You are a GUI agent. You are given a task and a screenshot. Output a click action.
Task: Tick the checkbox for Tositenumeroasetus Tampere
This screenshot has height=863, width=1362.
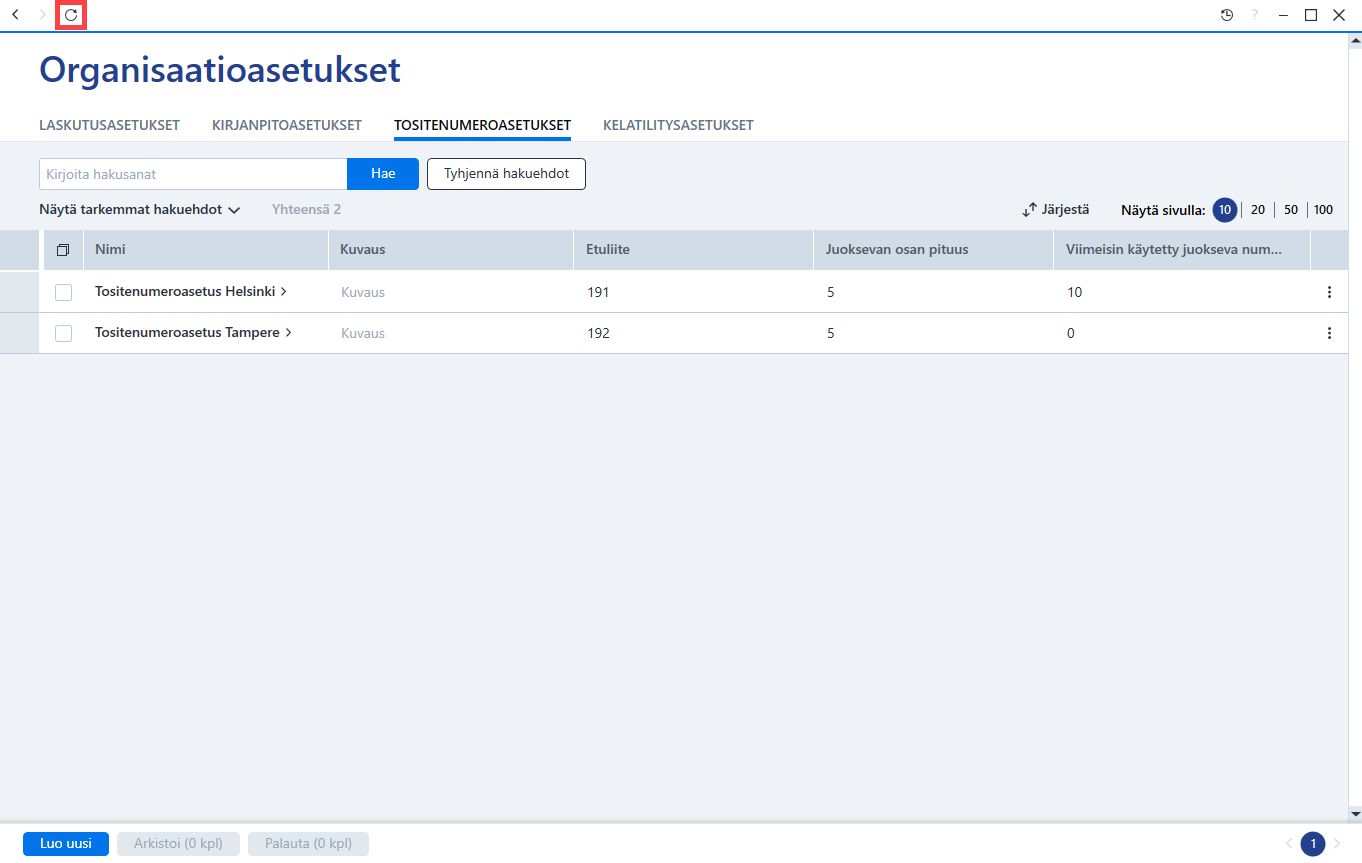click(x=63, y=333)
